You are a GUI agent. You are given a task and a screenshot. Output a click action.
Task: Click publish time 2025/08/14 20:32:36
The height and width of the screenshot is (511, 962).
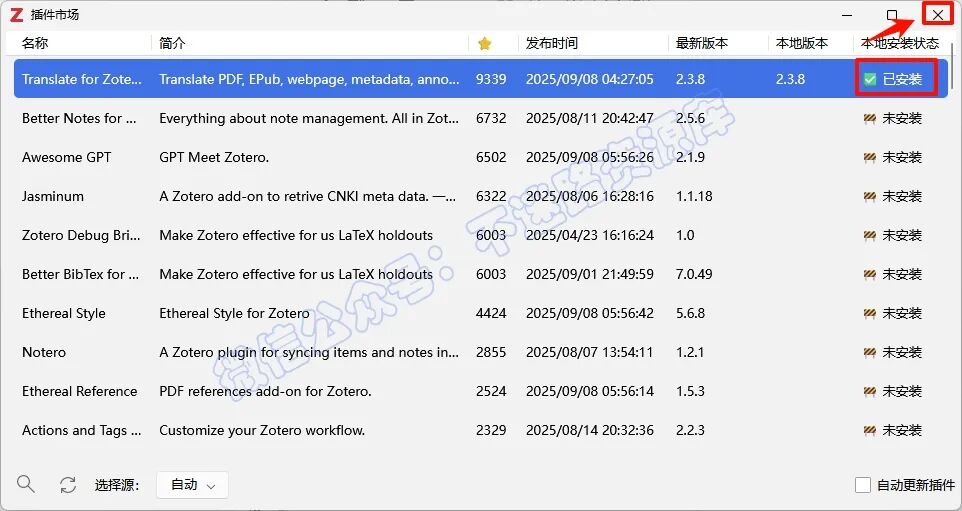(x=590, y=430)
